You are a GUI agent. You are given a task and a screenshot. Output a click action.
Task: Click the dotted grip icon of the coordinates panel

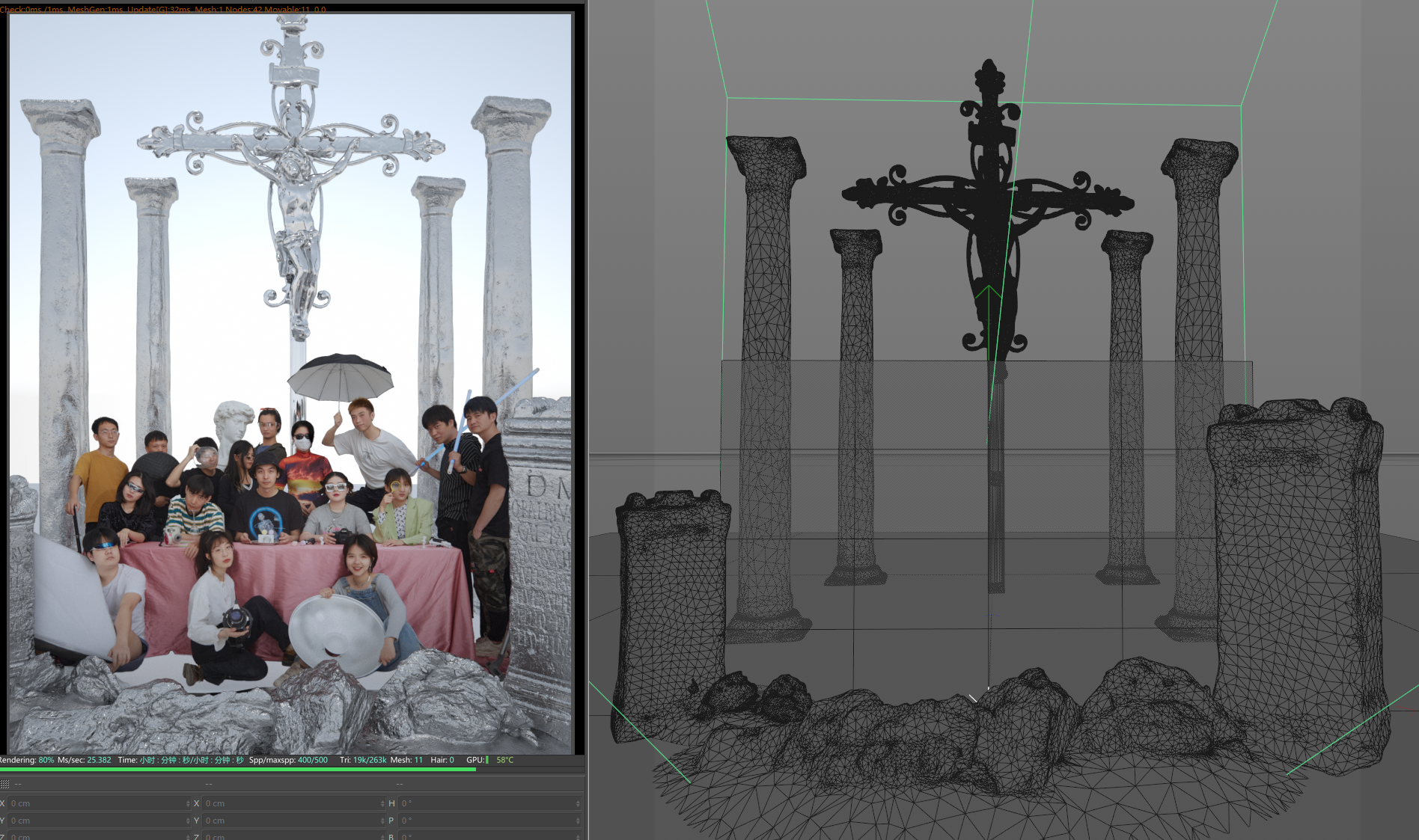pyautogui.click(x=4, y=784)
